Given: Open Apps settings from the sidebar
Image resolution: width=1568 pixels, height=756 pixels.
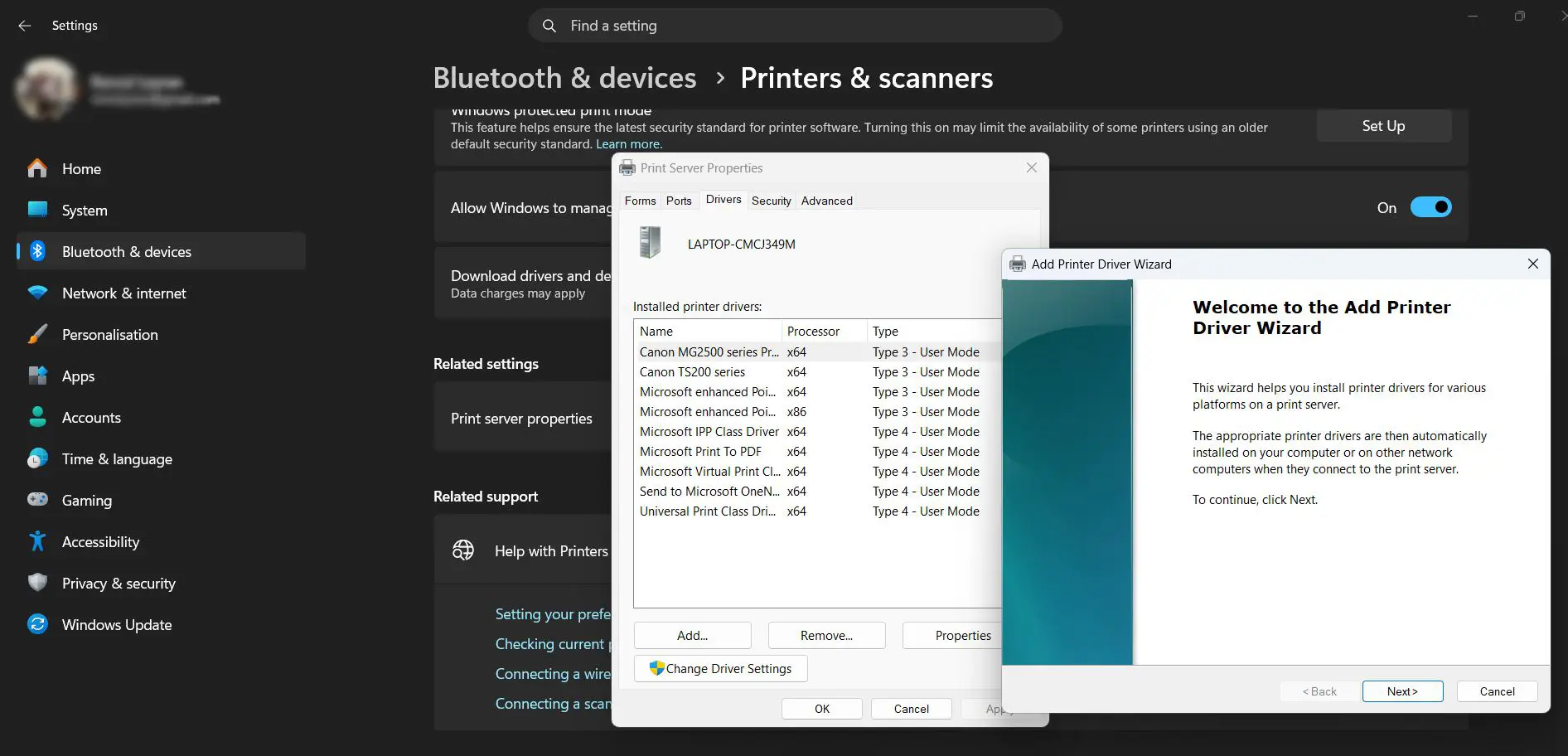Looking at the screenshot, I should [78, 376].
